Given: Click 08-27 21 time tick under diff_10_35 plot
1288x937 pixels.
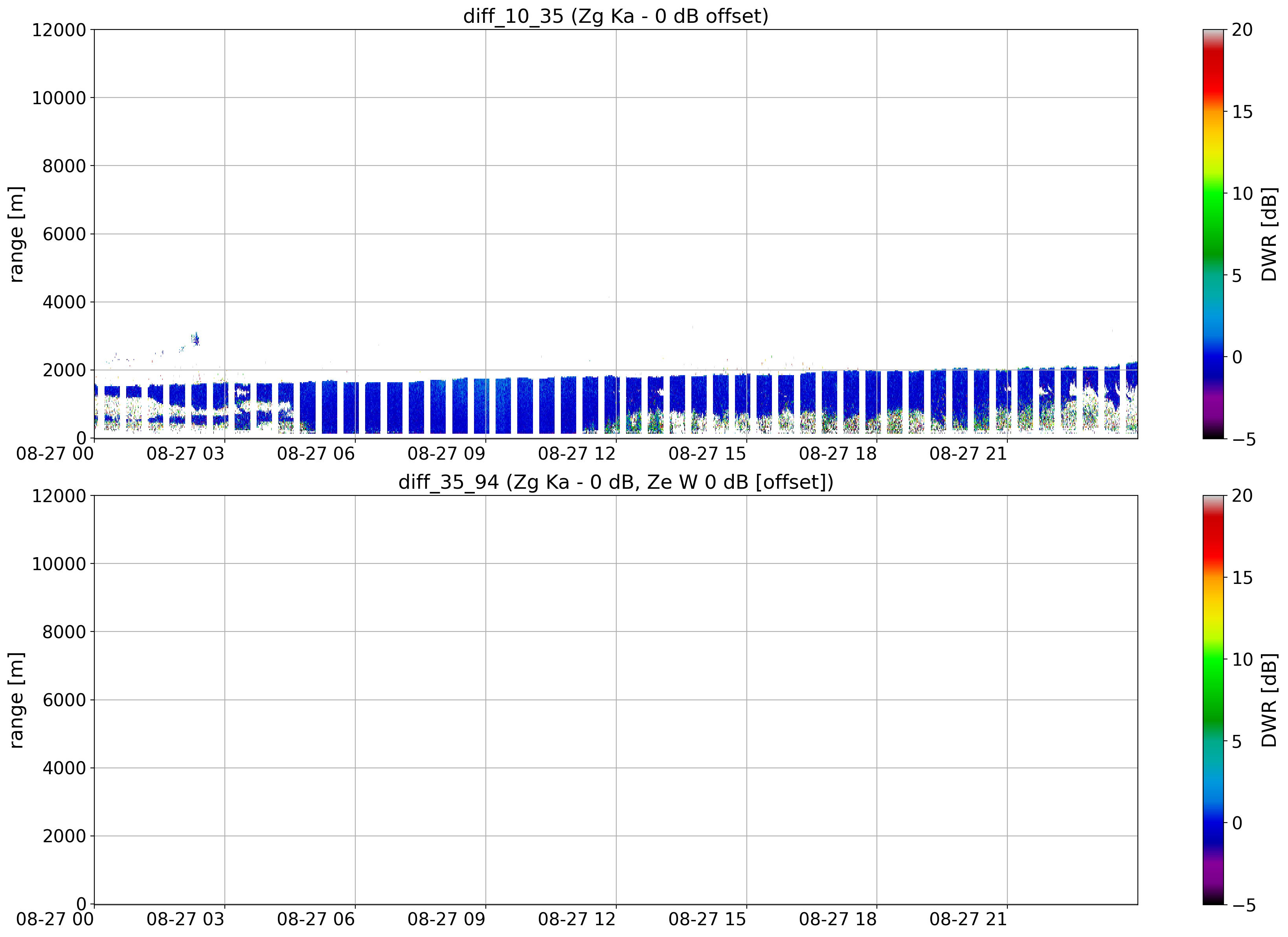Looking at the screenshot, I should 968,453.
